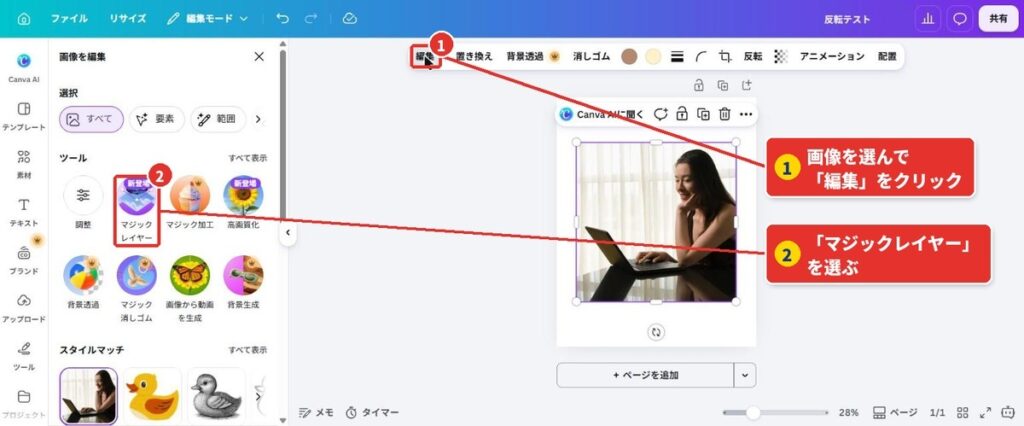This screenshot has height=426, width=1024.
Task: Open the 背景生成 tool
Action: (244, 283)
